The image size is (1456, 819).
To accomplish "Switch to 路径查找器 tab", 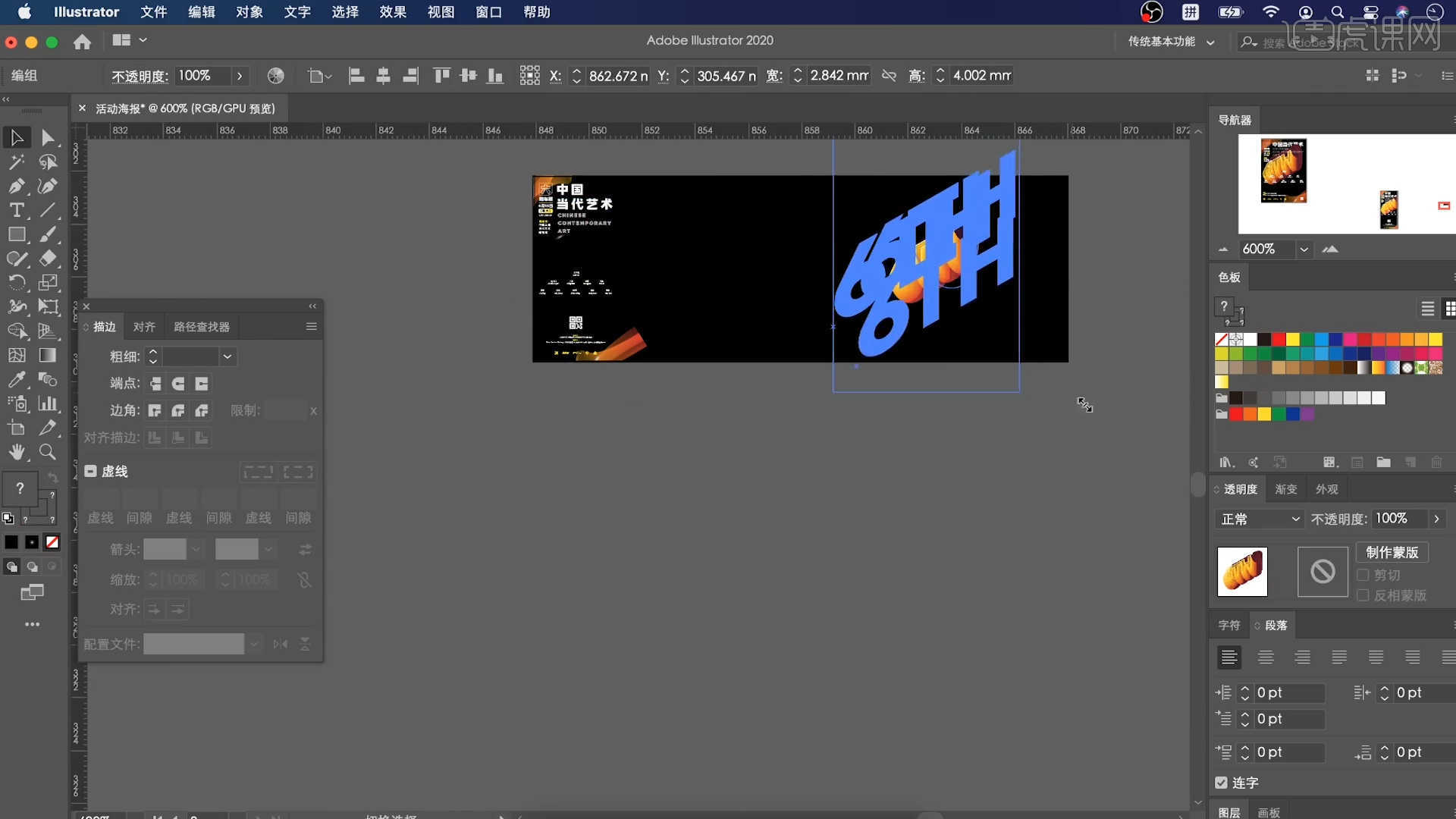I will click(x=202, y=326).
